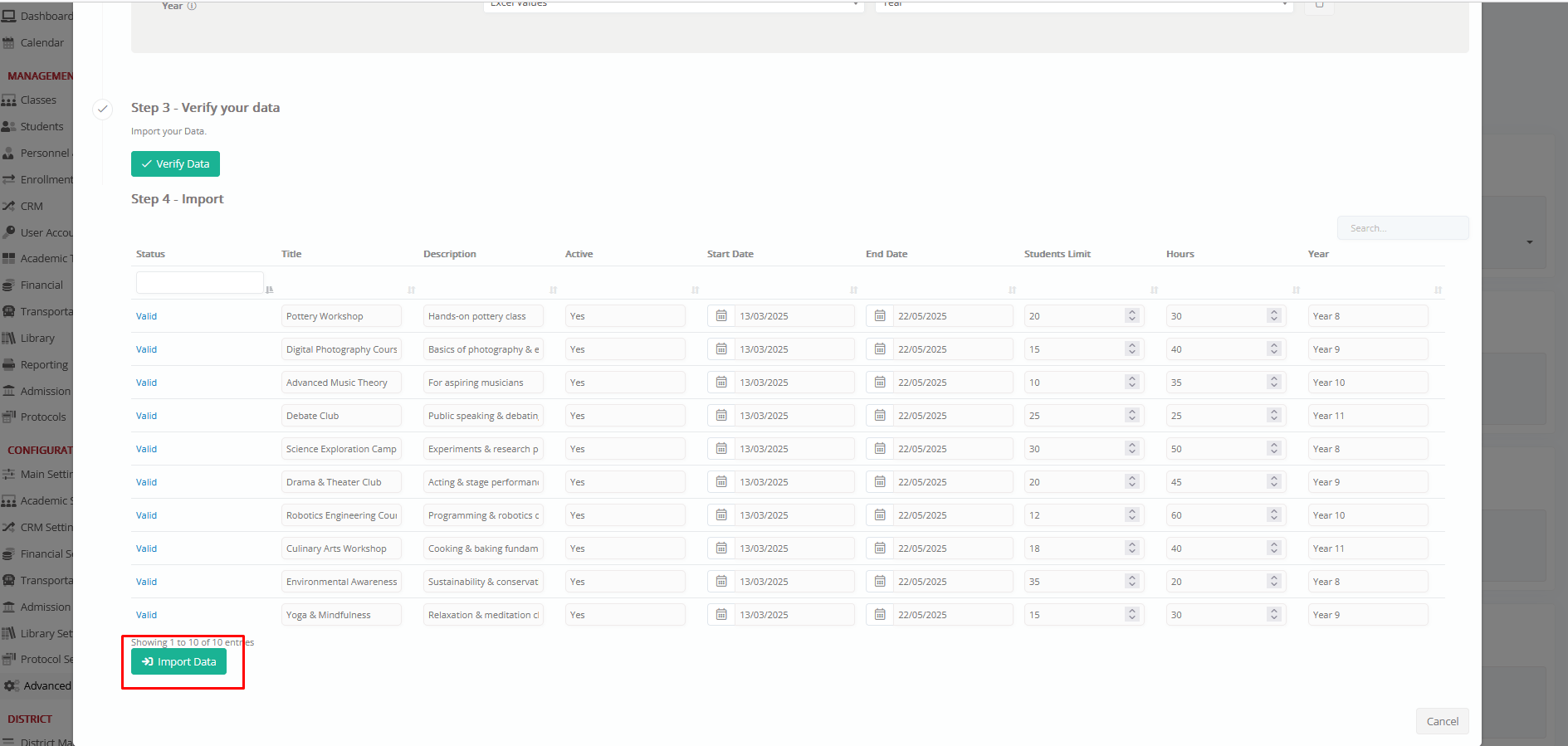Open Active dropdown for Culinary Arts Workshop

[x=624, y=549]
